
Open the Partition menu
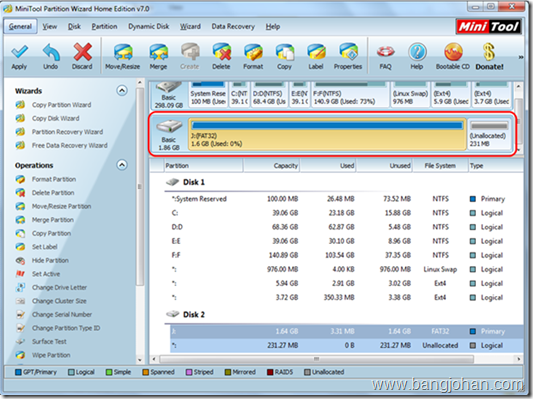[x=104, y=27]
